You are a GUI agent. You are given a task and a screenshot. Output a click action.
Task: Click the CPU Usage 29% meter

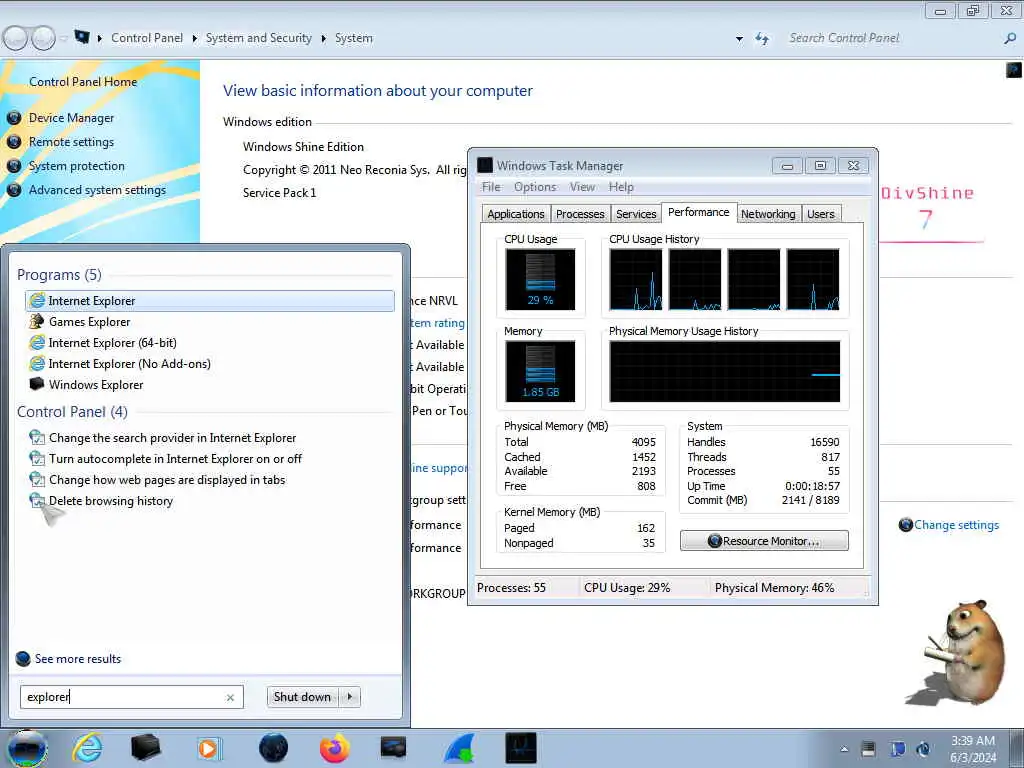tap(540, 280)
